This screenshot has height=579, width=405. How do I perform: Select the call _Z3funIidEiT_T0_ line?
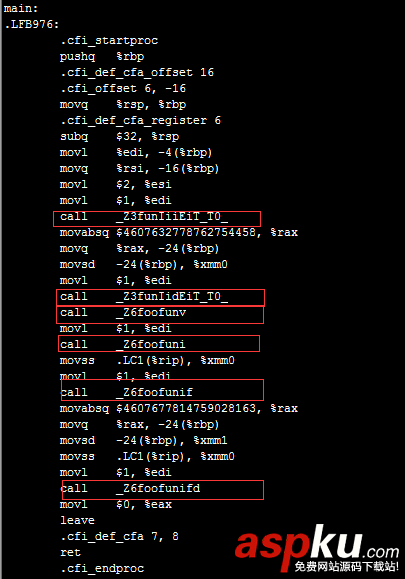coord(144,297)
